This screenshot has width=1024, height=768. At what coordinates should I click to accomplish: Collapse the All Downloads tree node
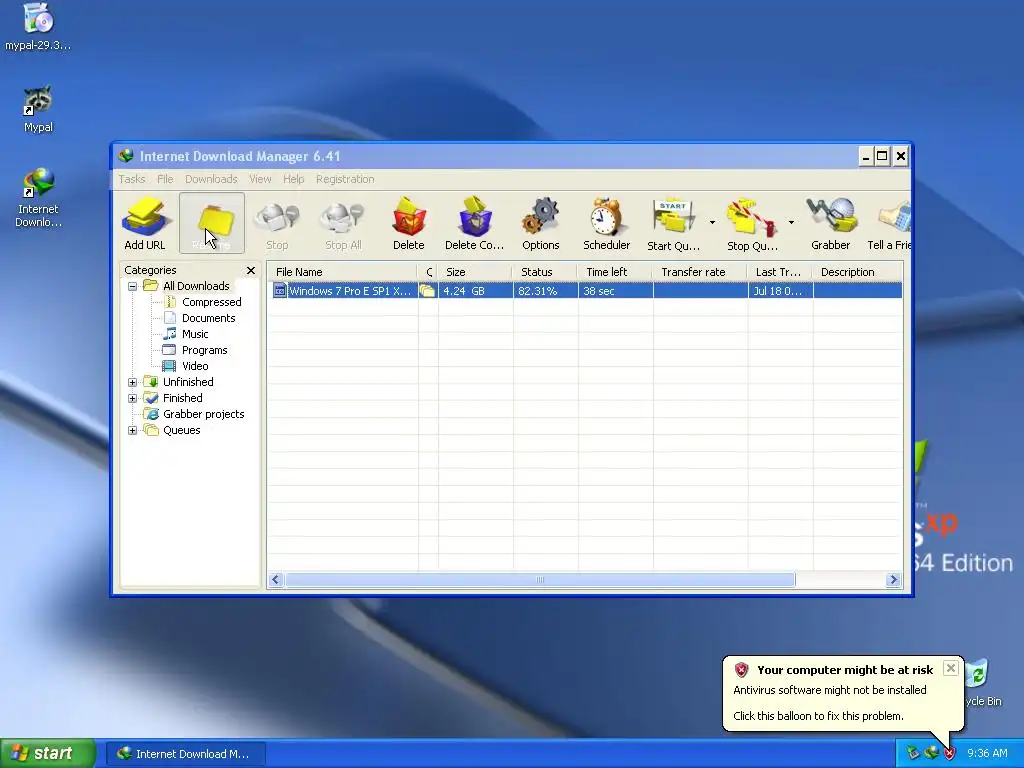(x=133, y=286)
